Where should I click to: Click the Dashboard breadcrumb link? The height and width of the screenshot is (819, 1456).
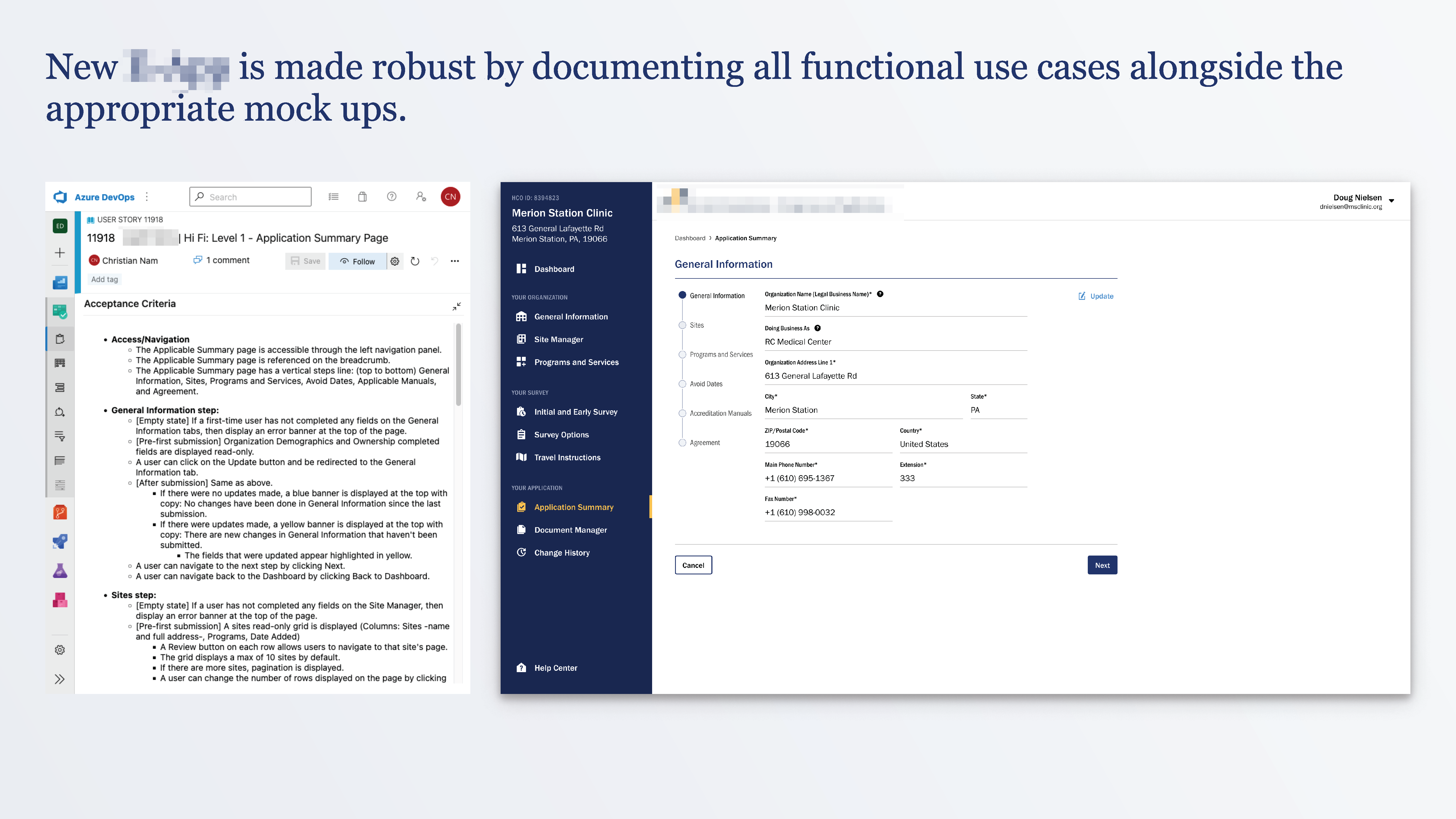click(690, 238)
